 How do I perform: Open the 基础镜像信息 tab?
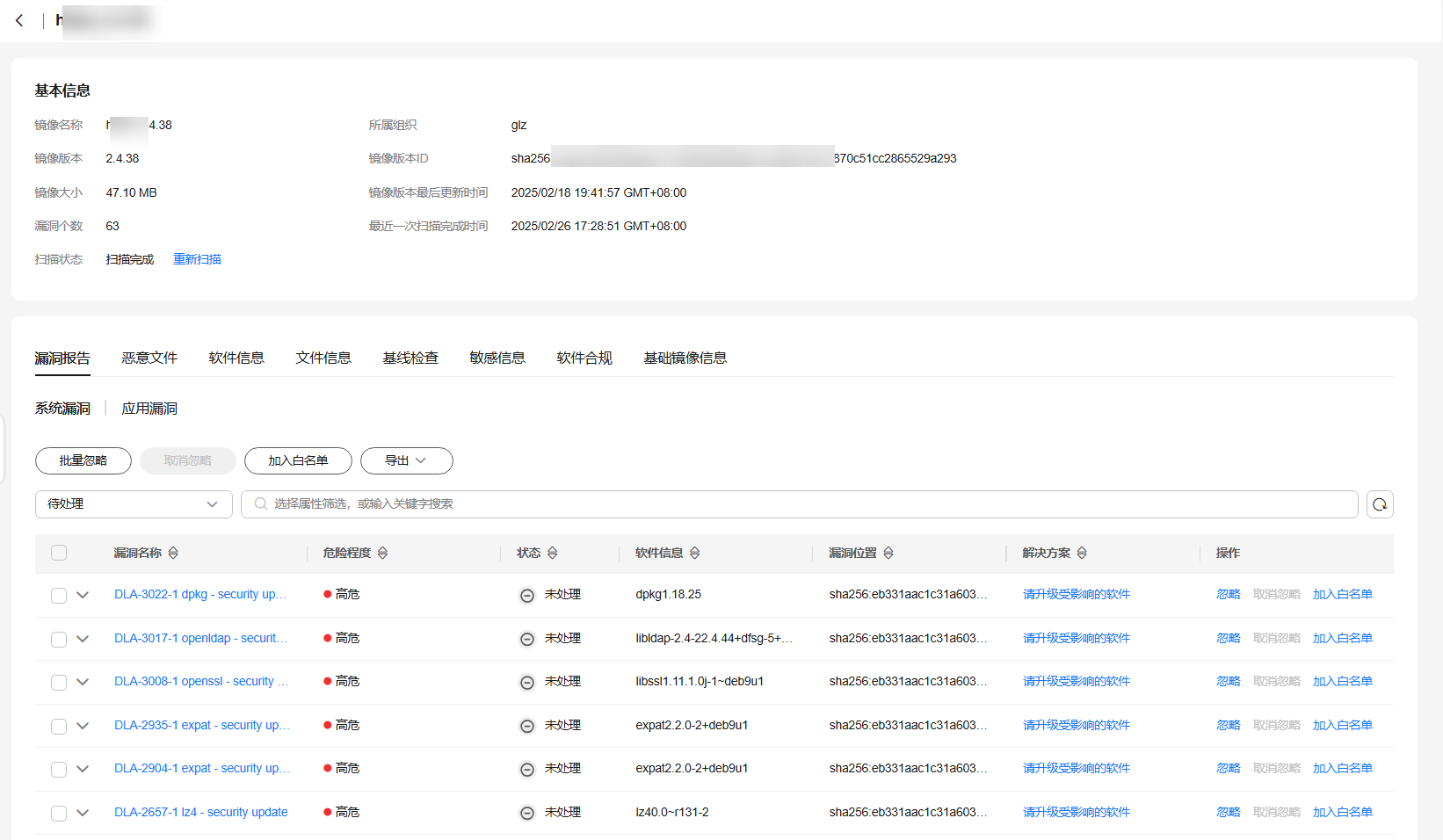coord(685,358)
